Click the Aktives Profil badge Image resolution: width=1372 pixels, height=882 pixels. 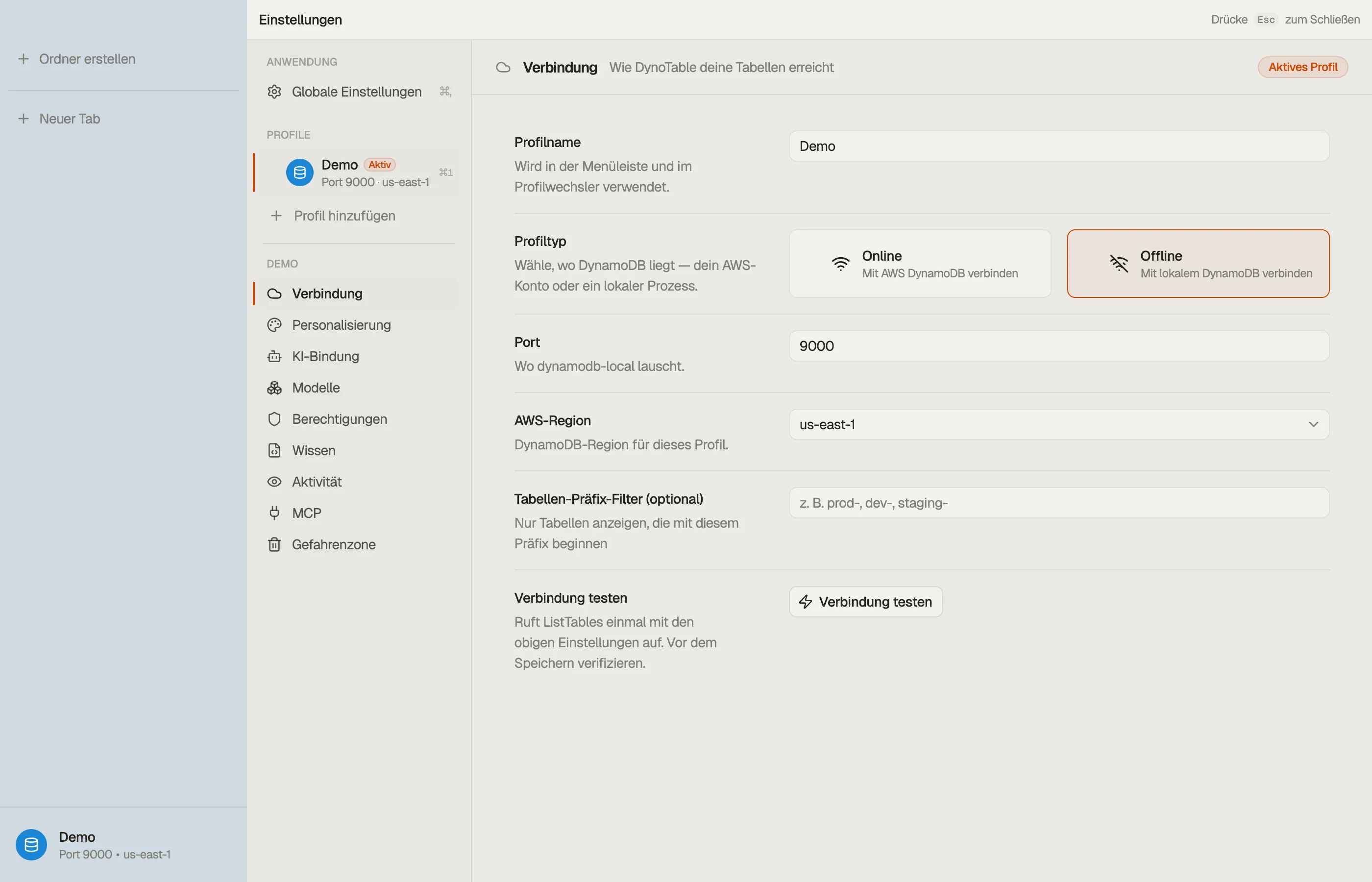click(1303, 67)
